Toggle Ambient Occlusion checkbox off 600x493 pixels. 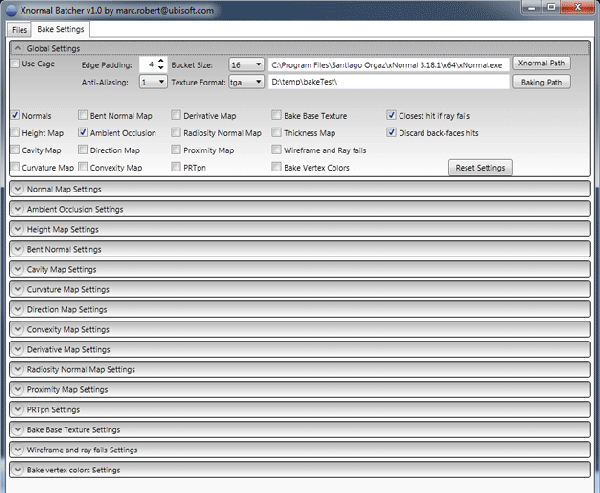coord(83,132)
